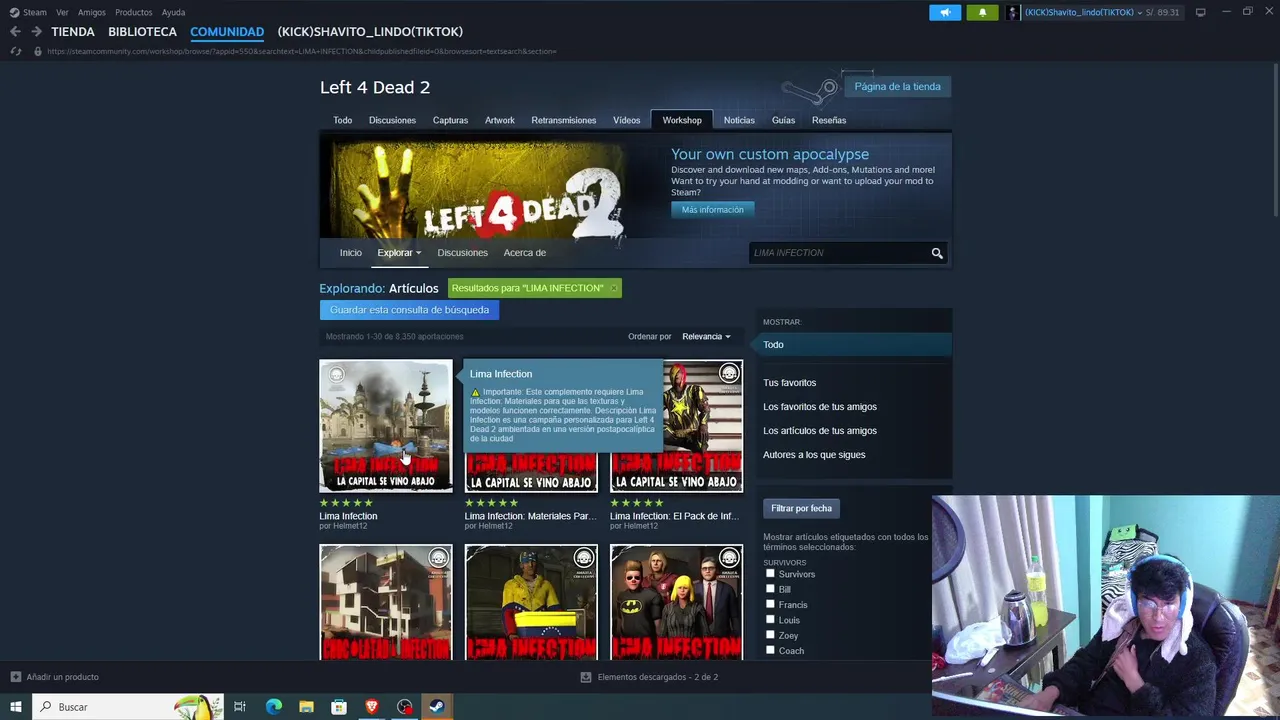Click Más información button
The image size is (1280, 720).
point(713,210)
